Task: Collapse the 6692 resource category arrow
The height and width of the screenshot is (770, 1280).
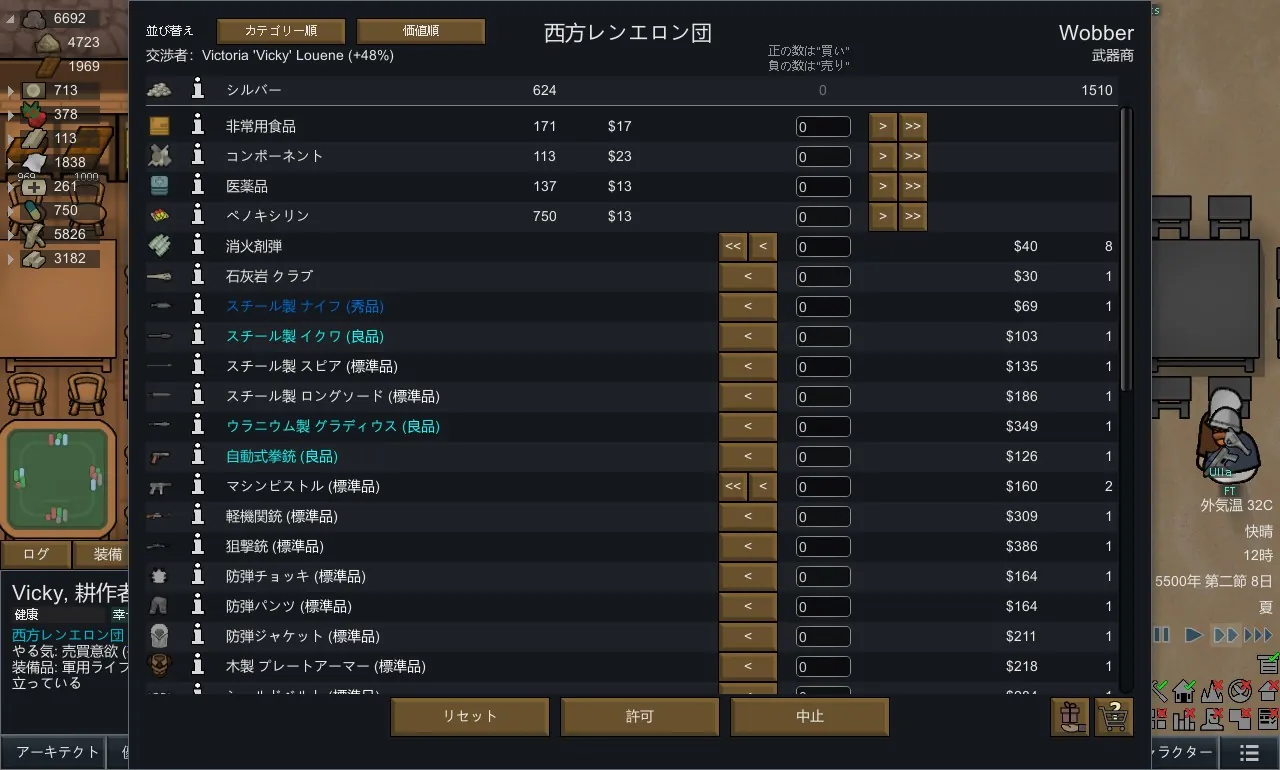Action: 12,19
